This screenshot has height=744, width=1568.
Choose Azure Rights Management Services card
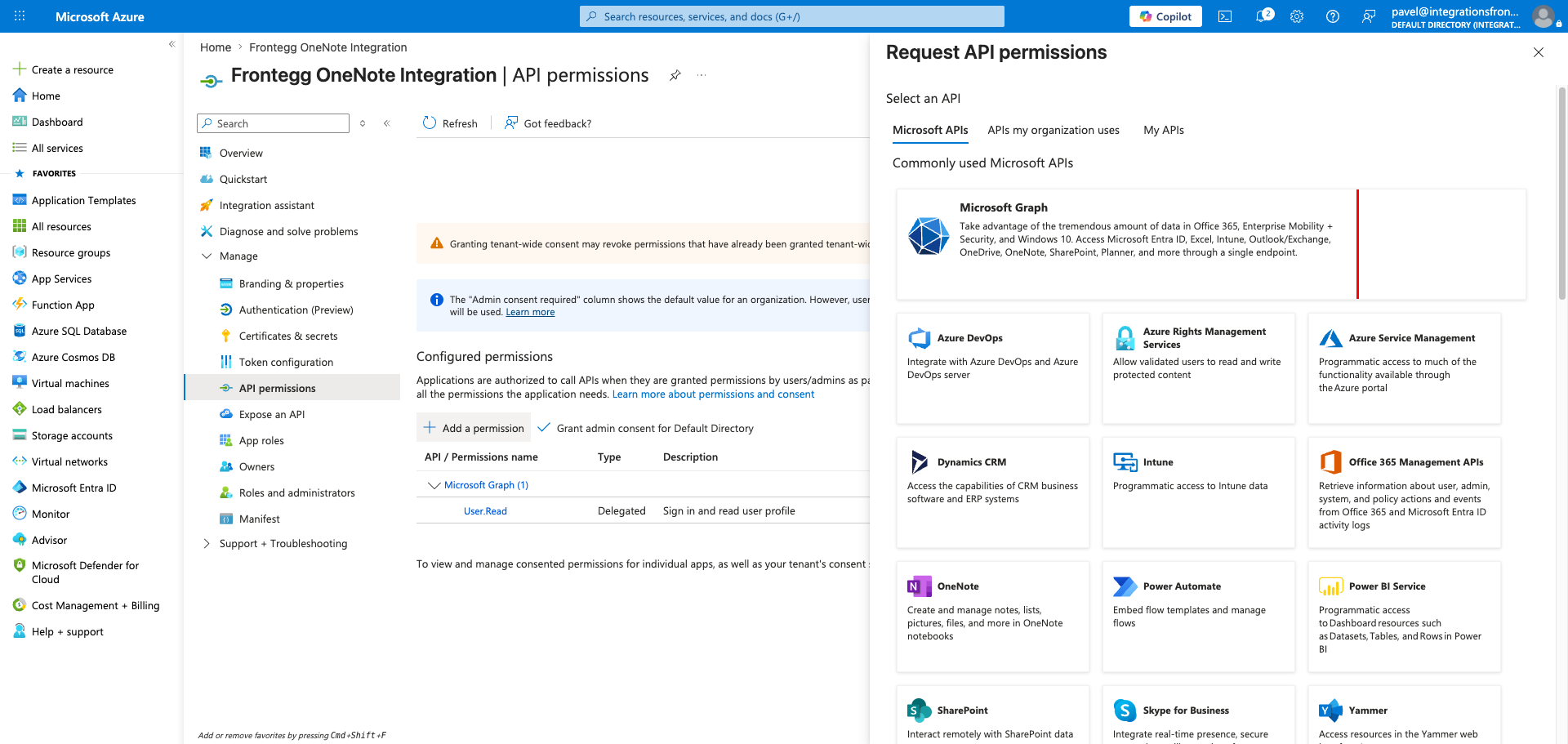pyautogui.click(x=1199, y=368)
